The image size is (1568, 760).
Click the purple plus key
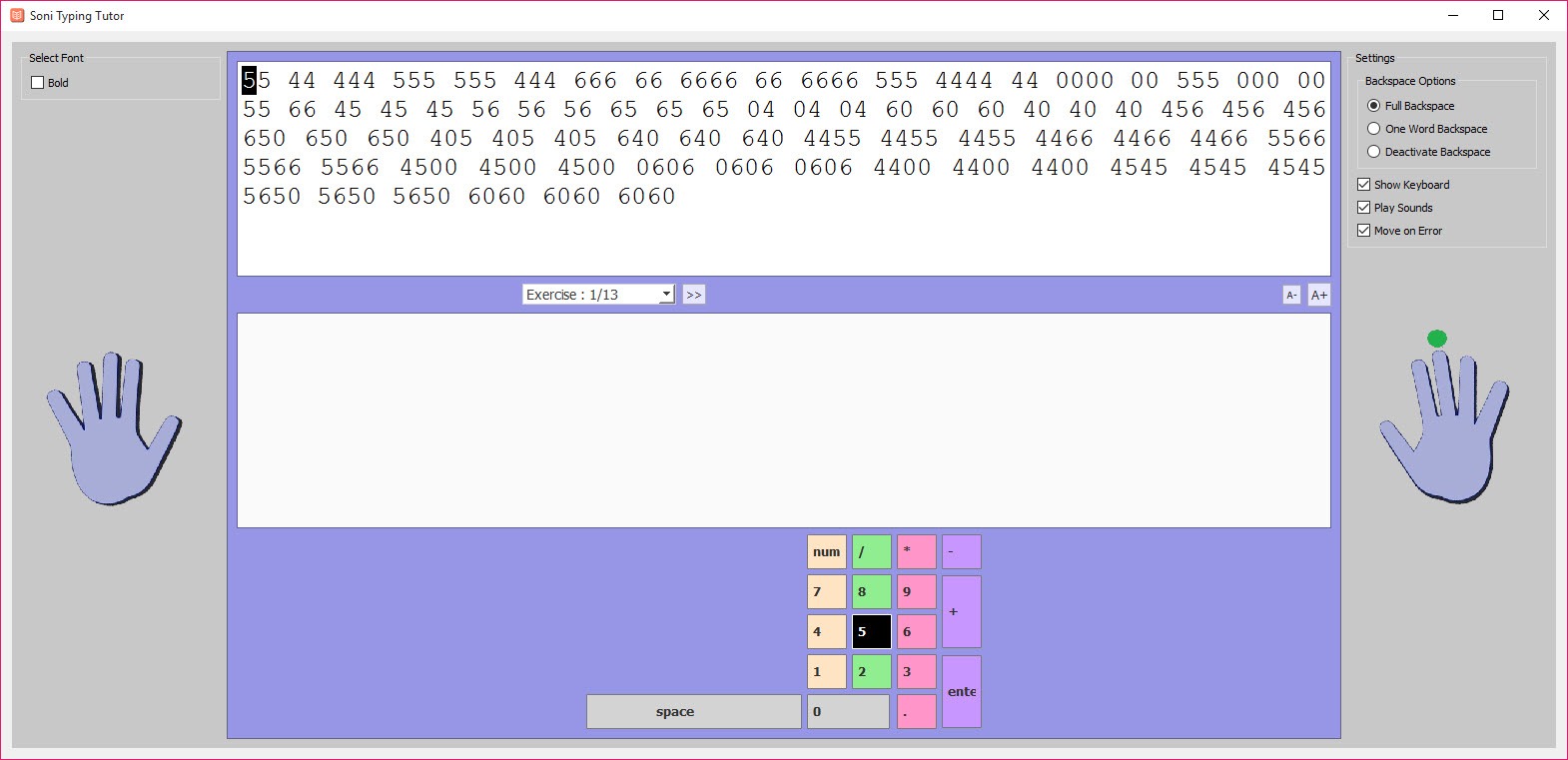click(961, 611)
